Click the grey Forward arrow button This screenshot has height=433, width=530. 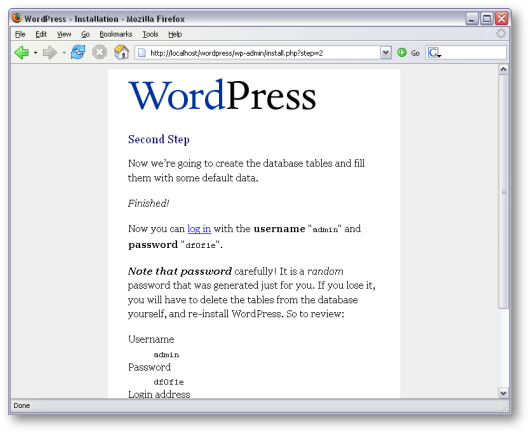pos(50,53)
